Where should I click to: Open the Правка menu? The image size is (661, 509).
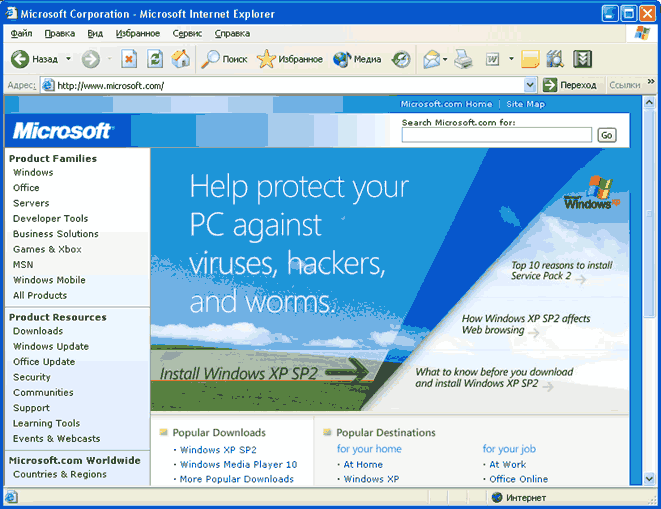(59, 33)
